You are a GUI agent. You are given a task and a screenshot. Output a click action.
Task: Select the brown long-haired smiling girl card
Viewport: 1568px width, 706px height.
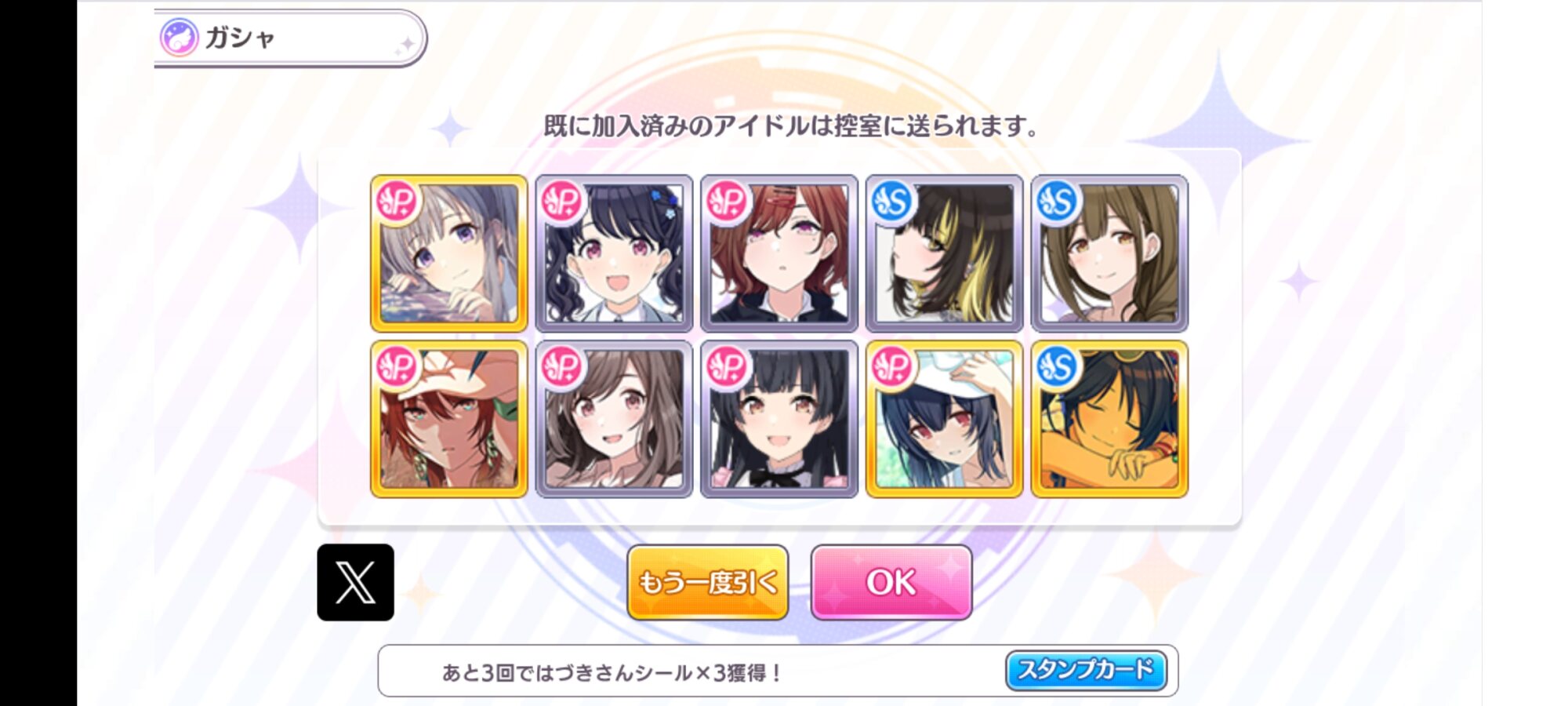pyautogui.click(x=614, y=419)
